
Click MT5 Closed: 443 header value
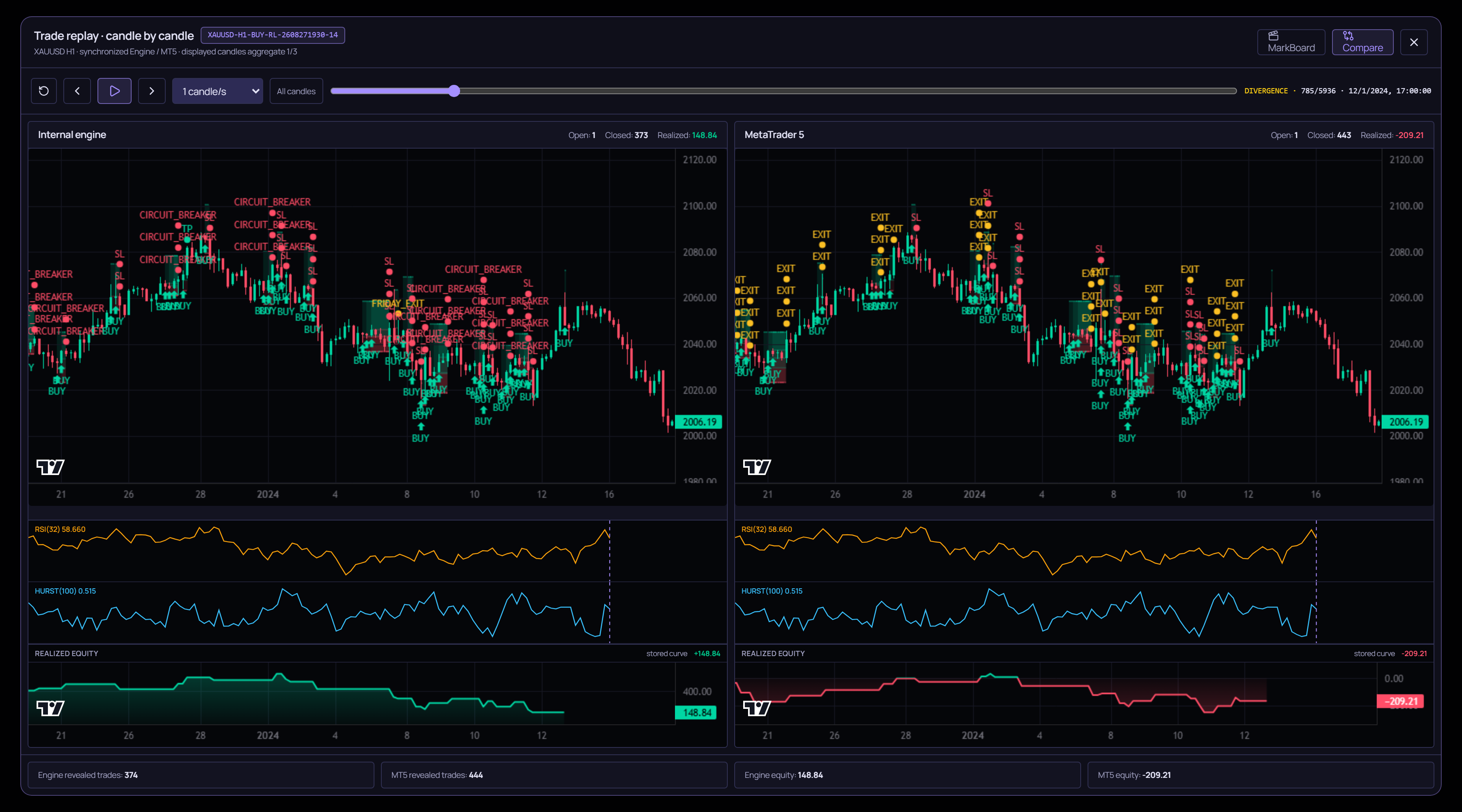(x=1329, y=135)
